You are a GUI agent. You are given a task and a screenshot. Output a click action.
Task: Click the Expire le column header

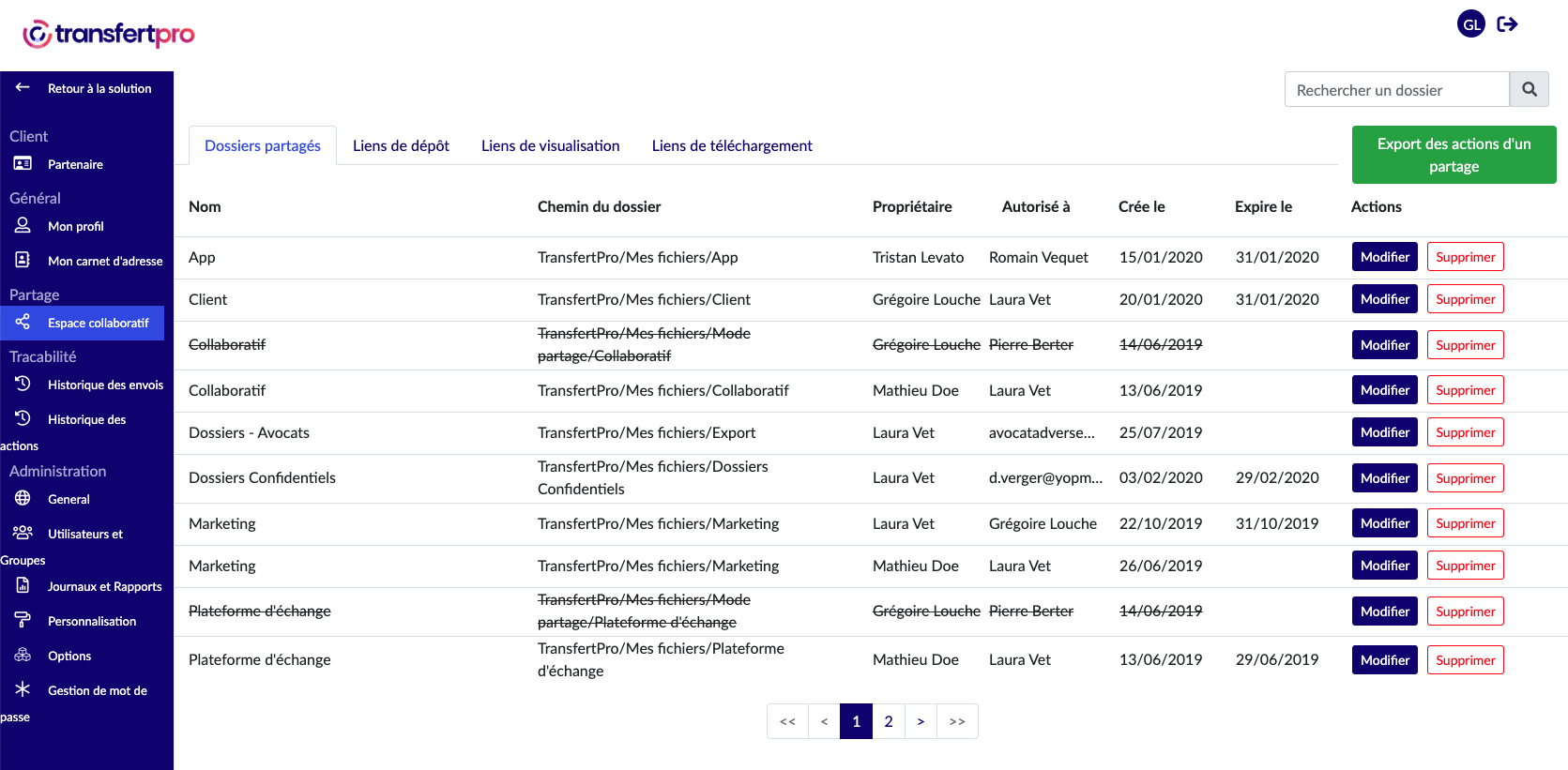pyautogui.click(x=1263, y=206)
